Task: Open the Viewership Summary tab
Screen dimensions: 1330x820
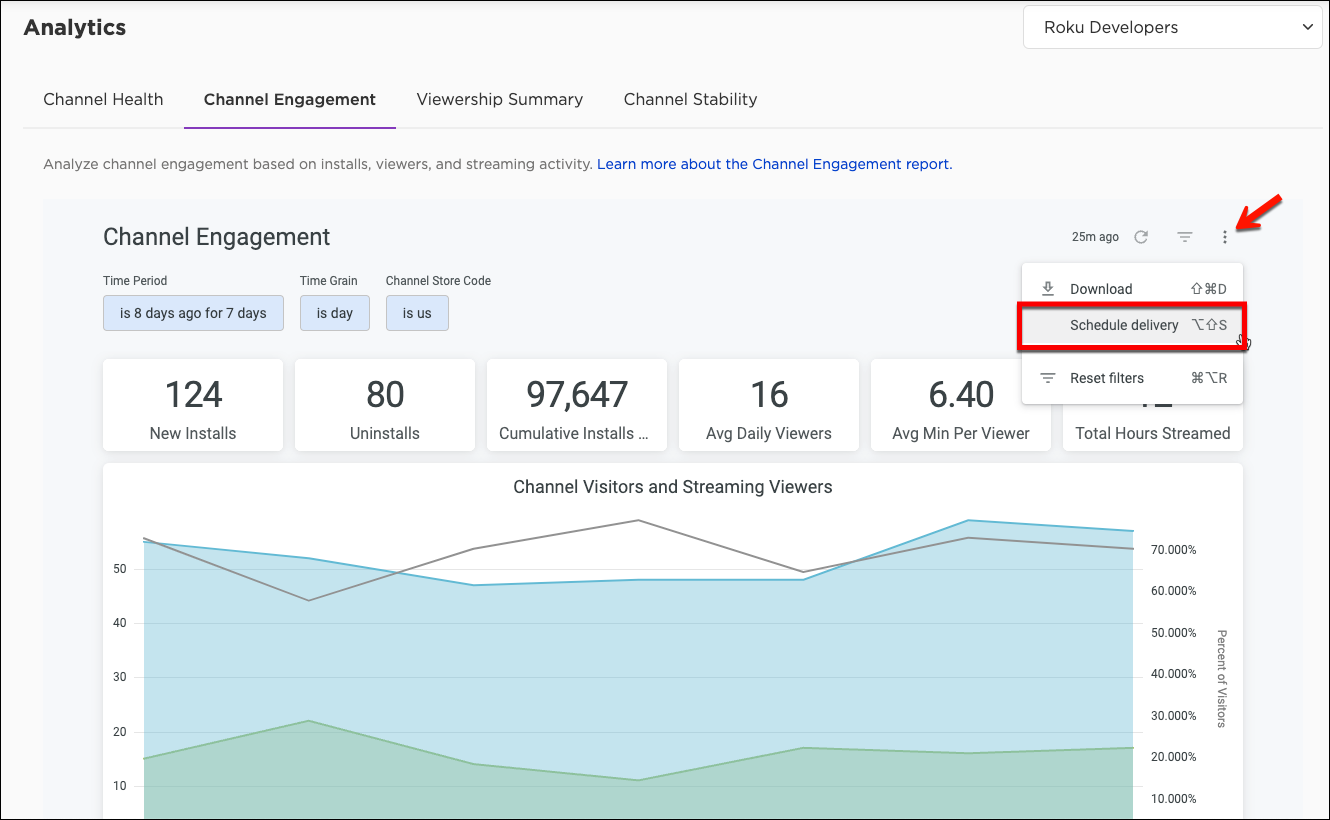Action: [x=500, y=99]
